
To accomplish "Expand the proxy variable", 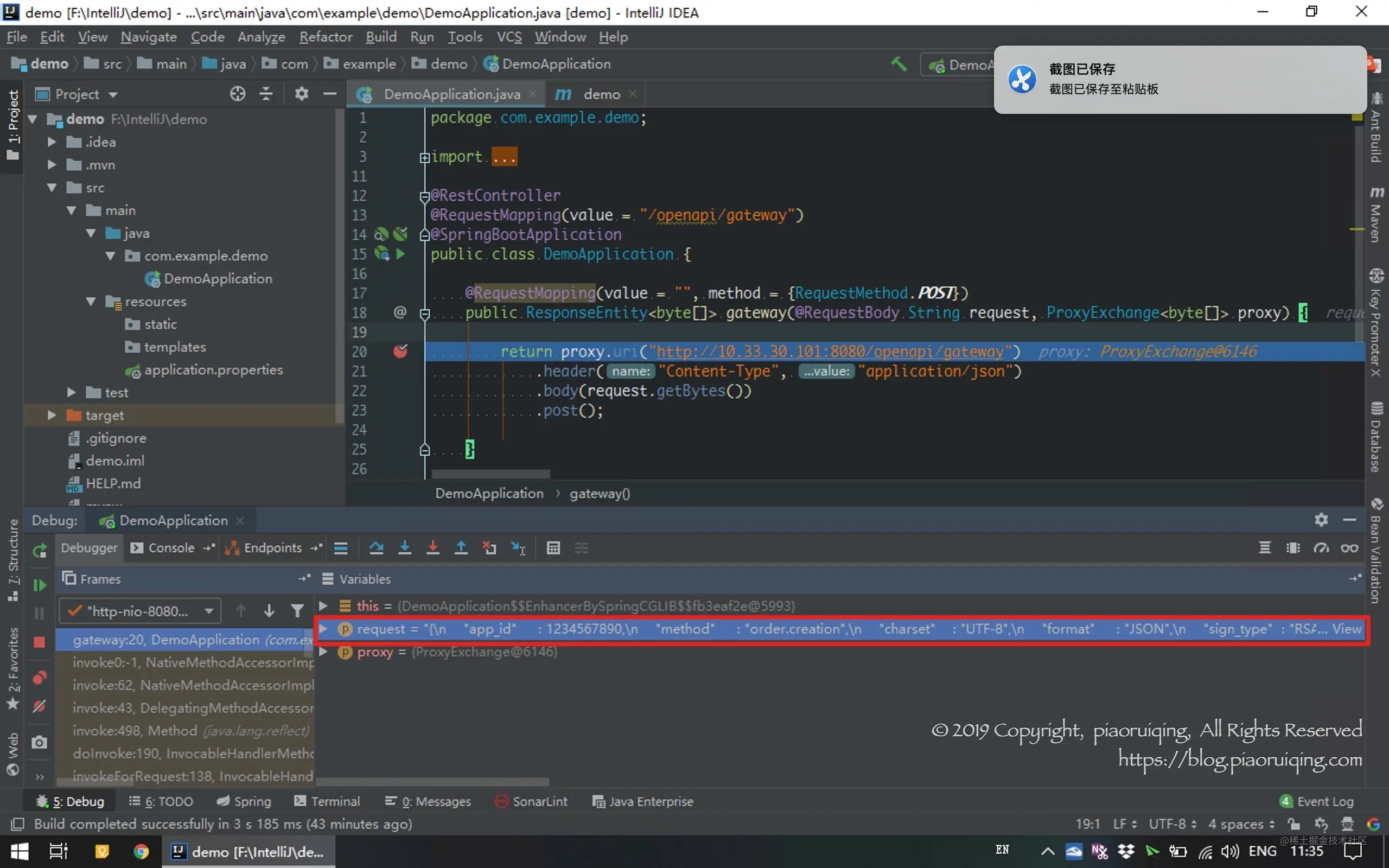I will pos(323,652).
